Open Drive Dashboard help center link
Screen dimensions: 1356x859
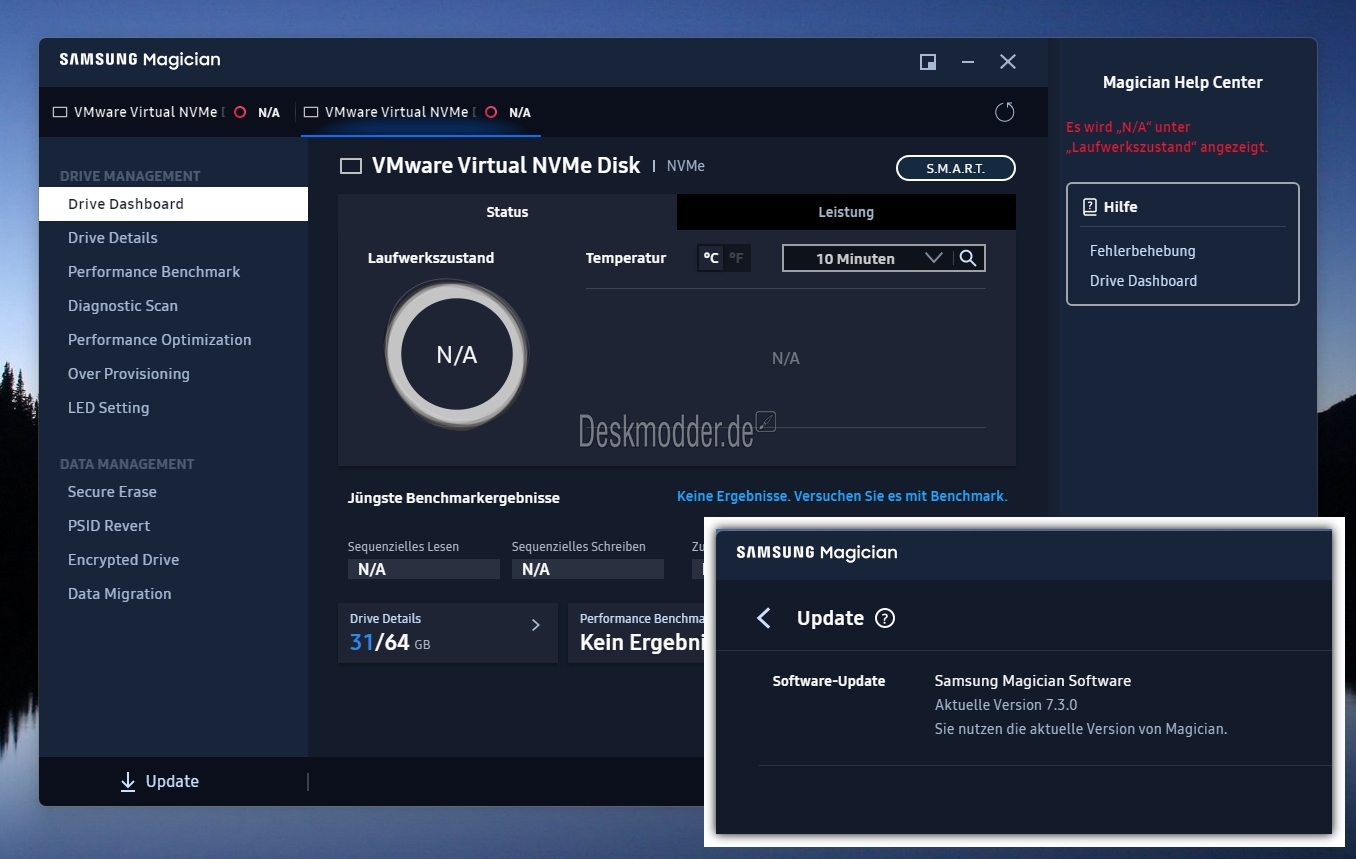tap(1143, 281)
